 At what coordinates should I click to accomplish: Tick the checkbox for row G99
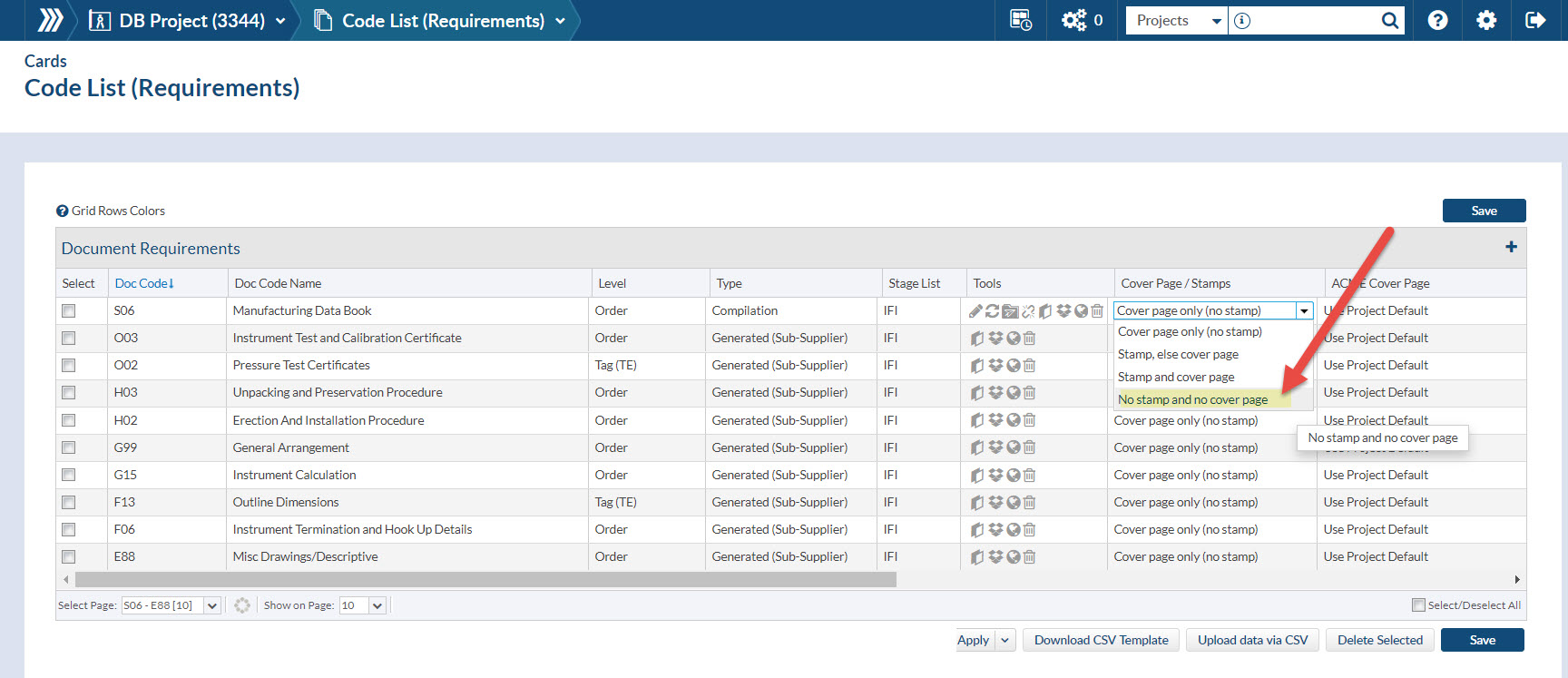(68, 447)
